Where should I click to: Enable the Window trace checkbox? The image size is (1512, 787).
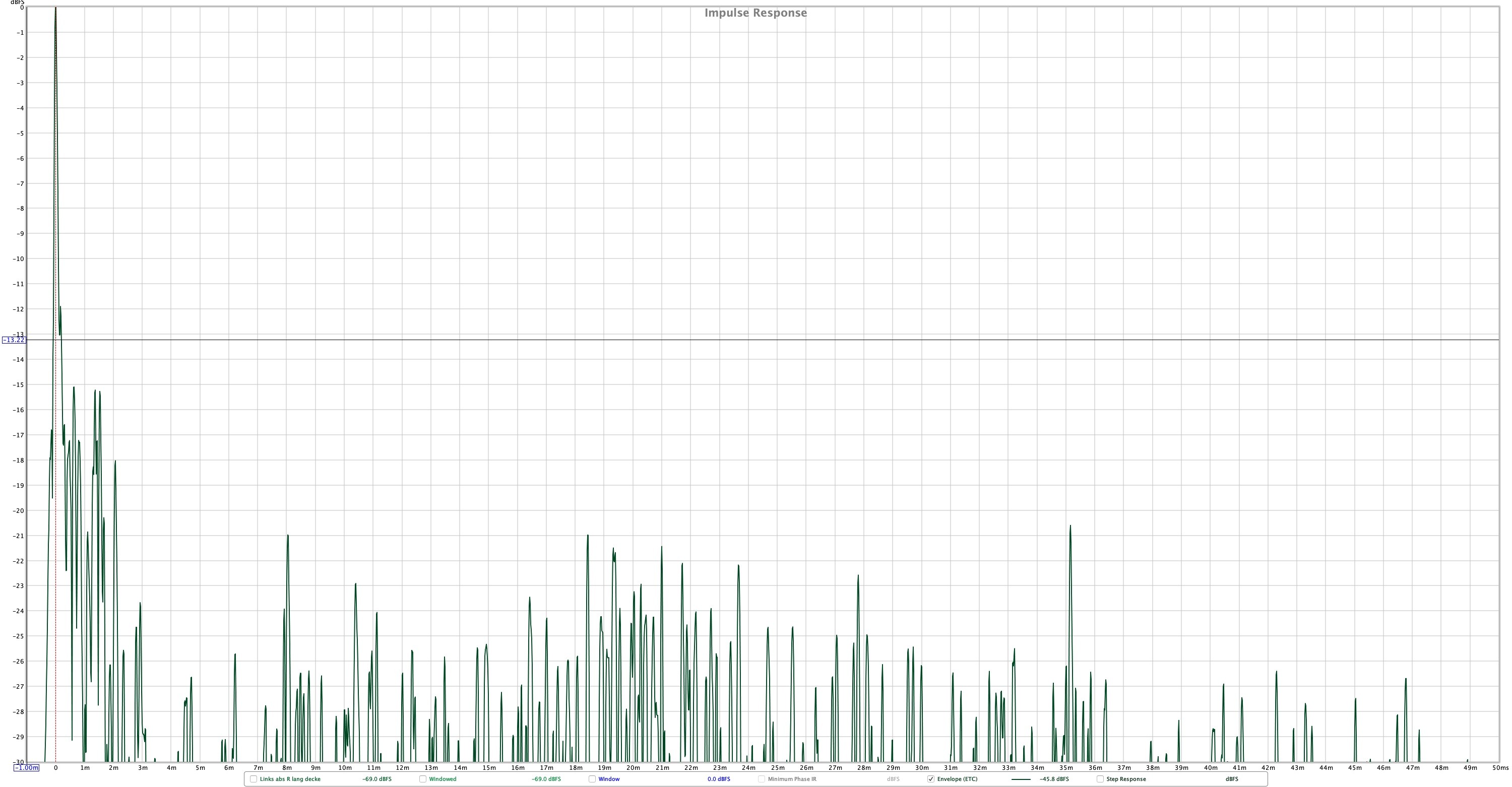click(x=592, y=779)
